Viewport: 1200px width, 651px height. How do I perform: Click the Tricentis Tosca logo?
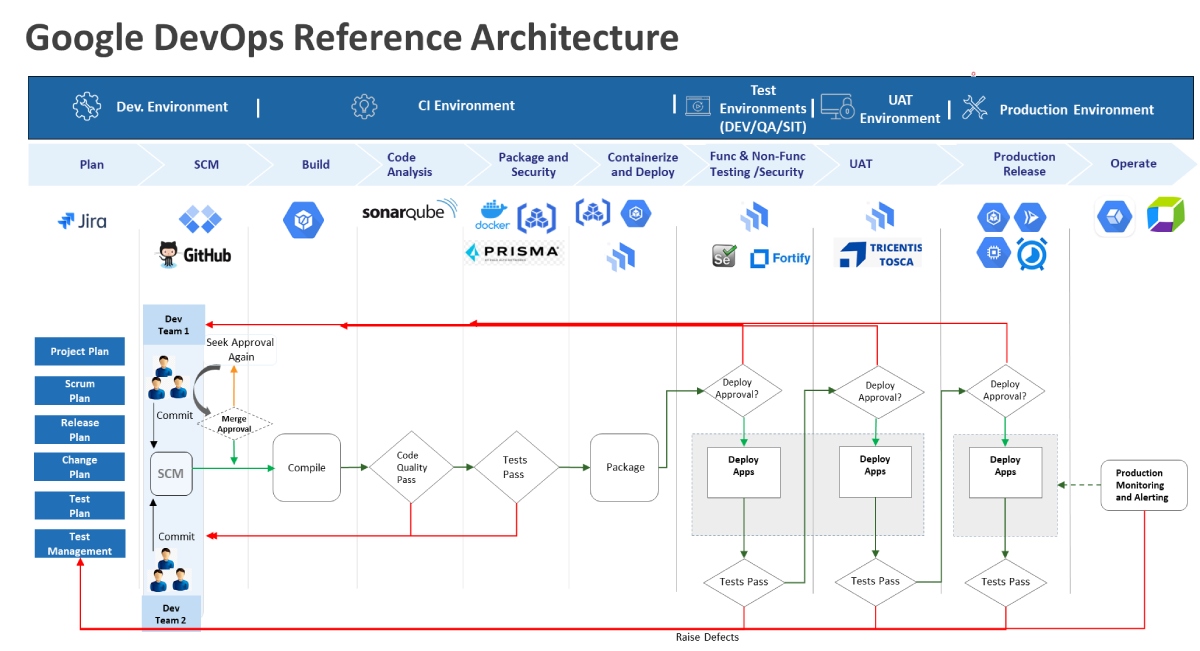(879, 254)
